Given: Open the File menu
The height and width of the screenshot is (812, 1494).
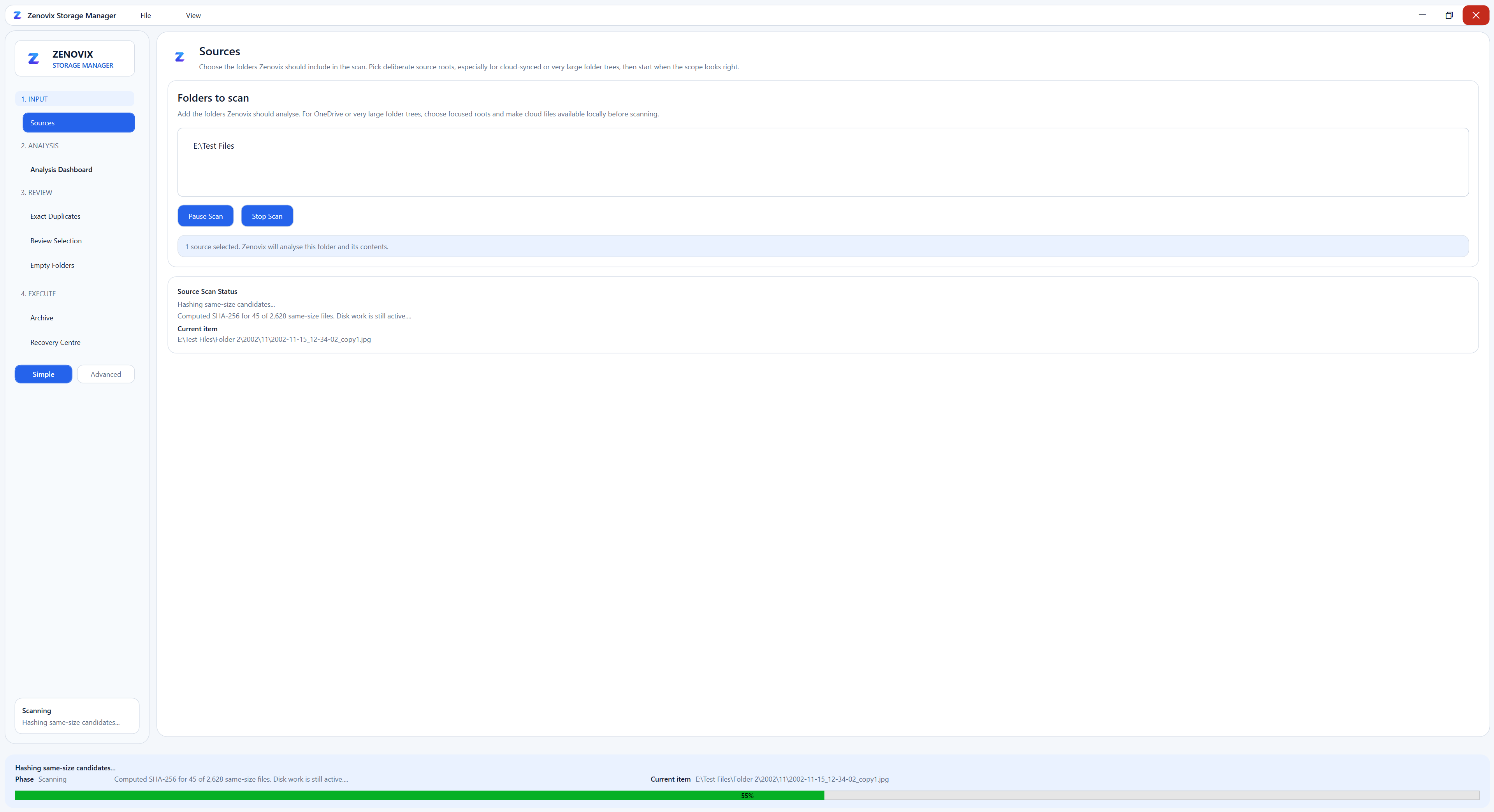Looking at the screenshot, I should [146, 16].
